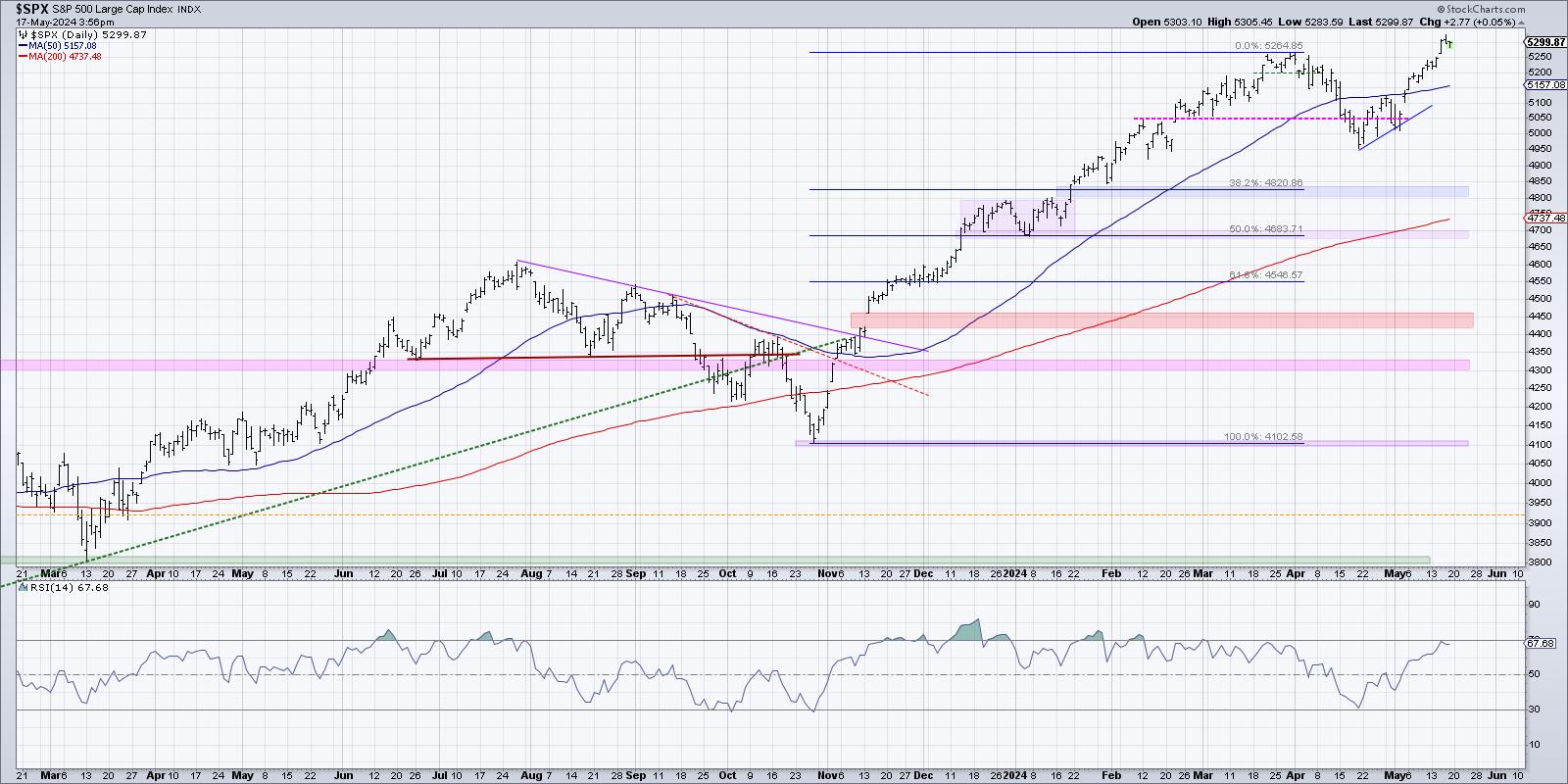Screen dimensions: 1568x784
Task: Click the 67.68 RSI value tag
Action: click(1541, 643)
